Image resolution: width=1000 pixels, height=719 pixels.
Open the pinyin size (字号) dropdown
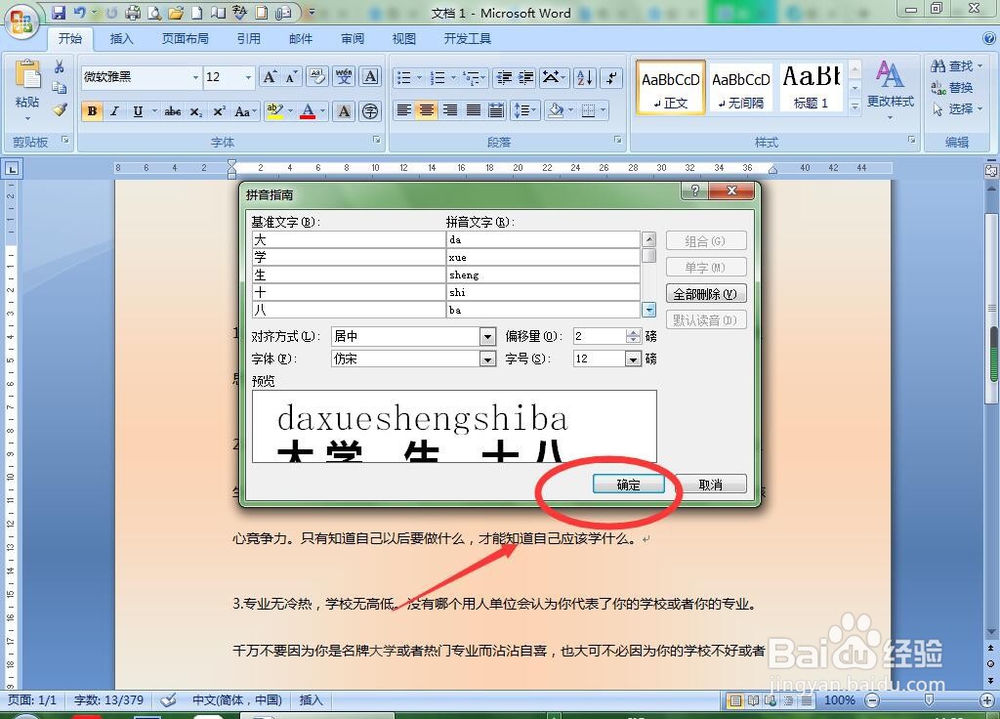pos(633,359)
